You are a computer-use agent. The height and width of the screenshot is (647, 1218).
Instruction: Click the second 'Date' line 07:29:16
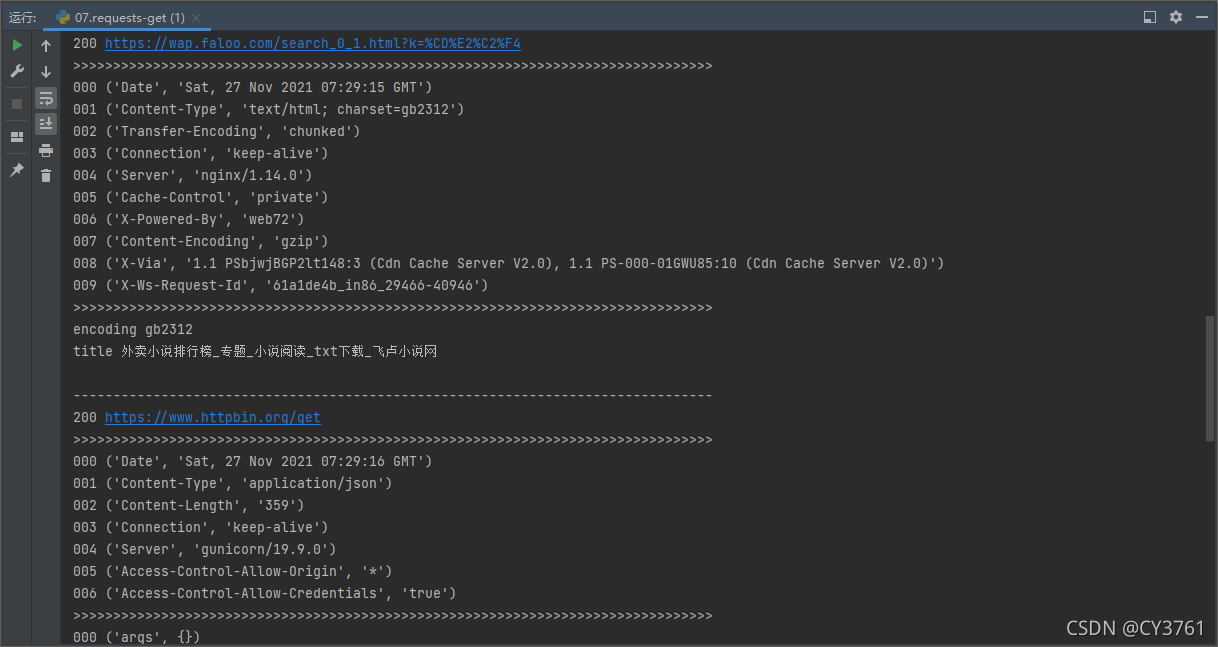pyautogui.click(x=253, y=462)
